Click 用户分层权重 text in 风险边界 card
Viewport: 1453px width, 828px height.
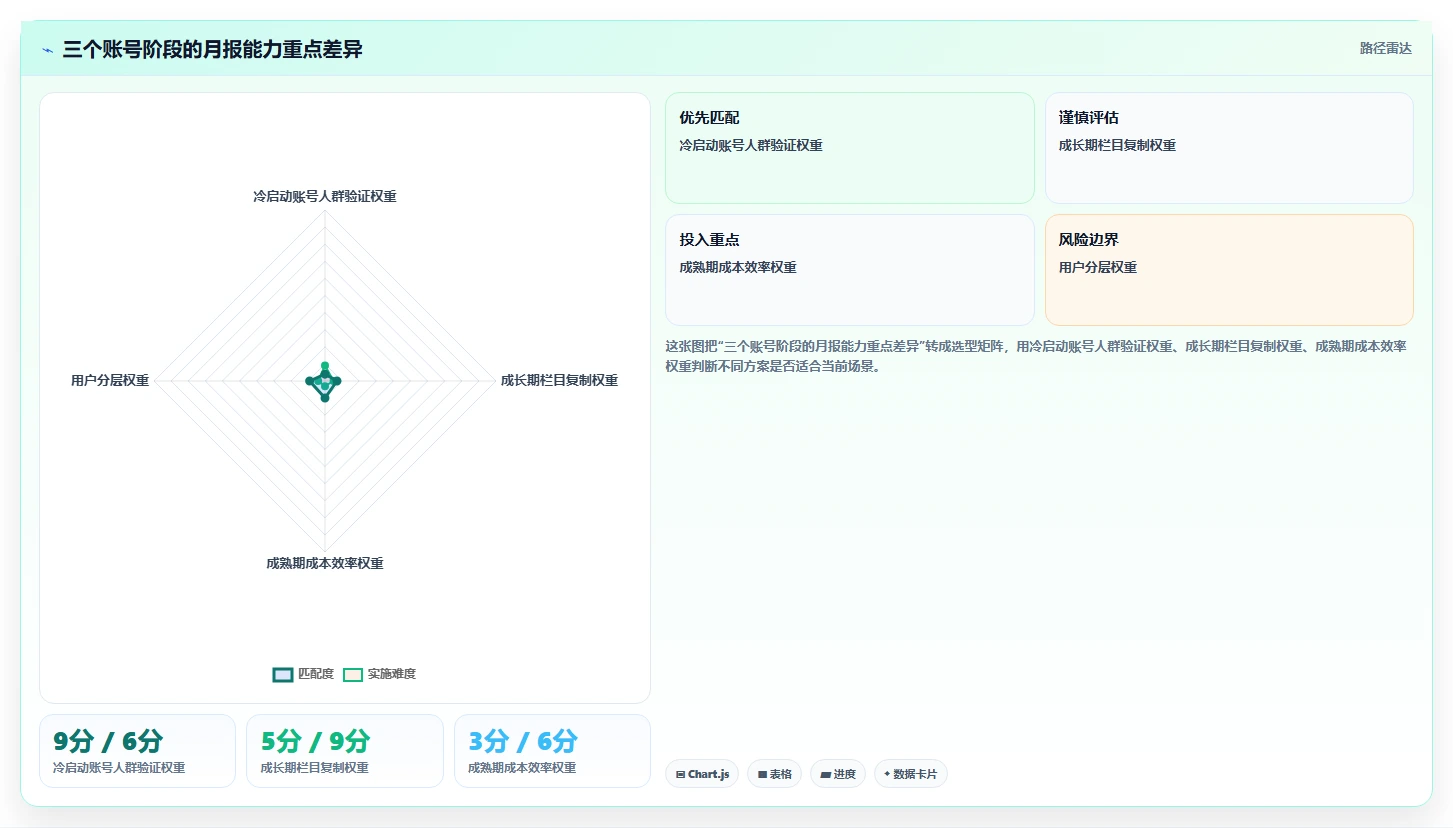[1098, 267]
